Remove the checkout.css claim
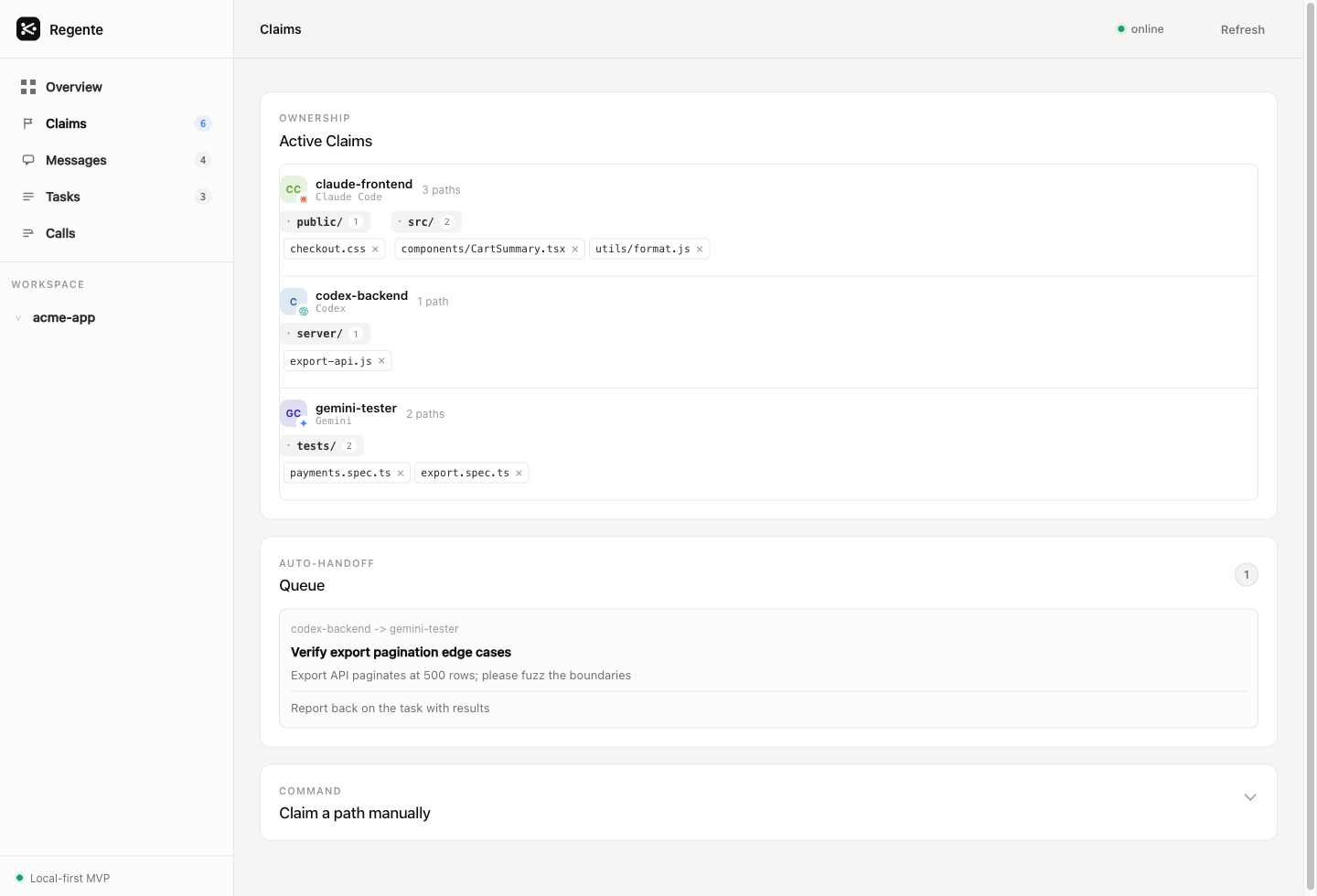This screenshot has height=896, width=1317. 375,249
